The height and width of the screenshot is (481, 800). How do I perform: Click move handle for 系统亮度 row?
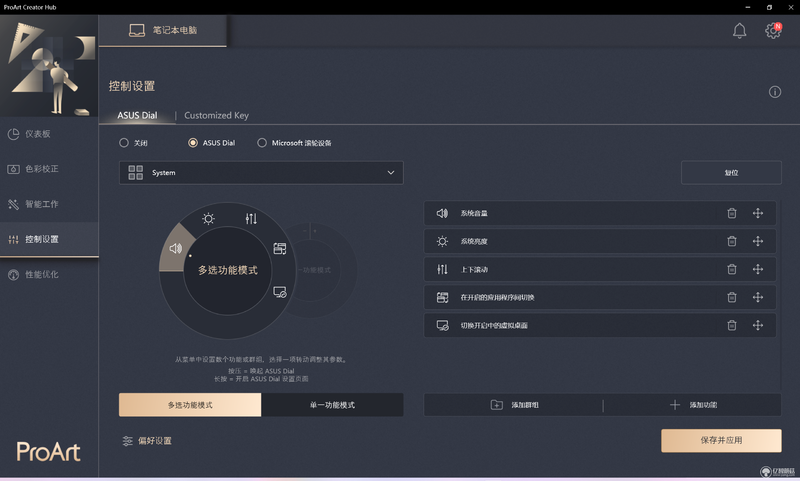tap(758, 241)
